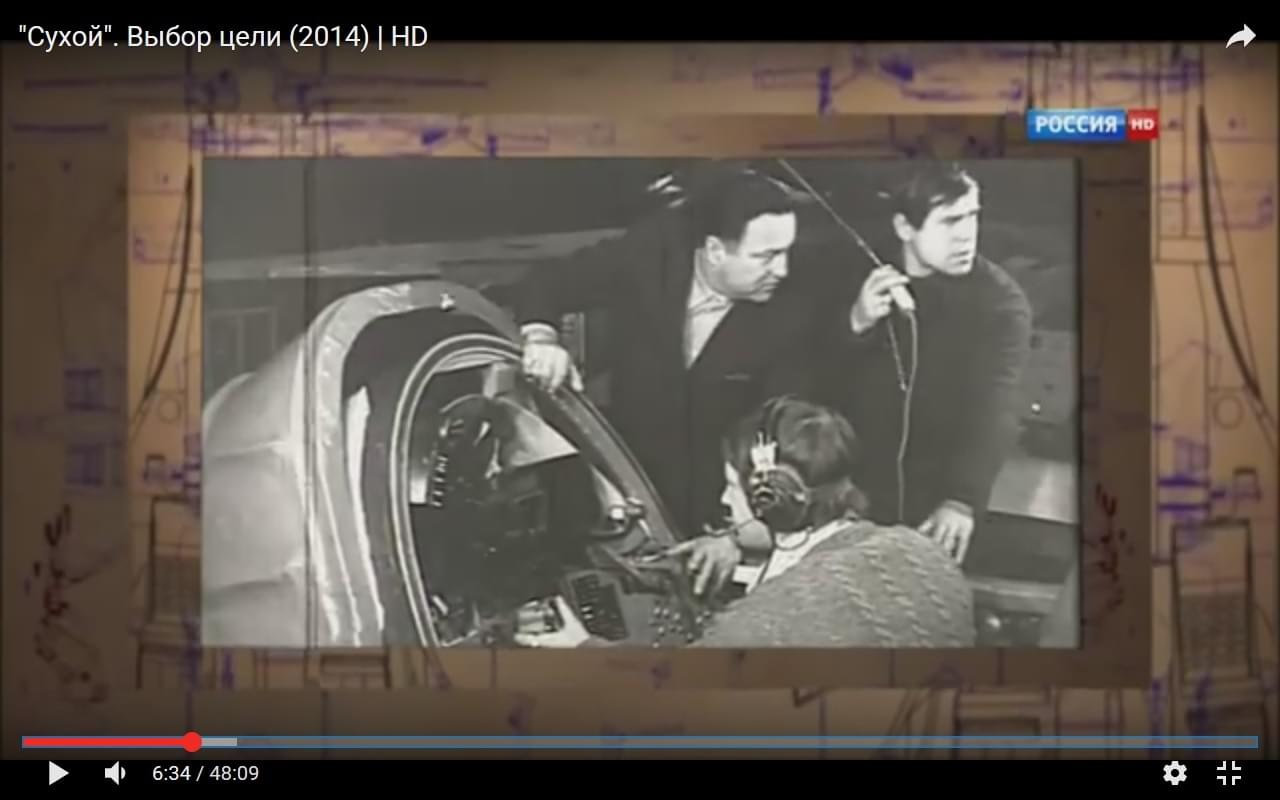
Task: Click the elapsed time 6:34 display
Action: click(x=170, y=773)
